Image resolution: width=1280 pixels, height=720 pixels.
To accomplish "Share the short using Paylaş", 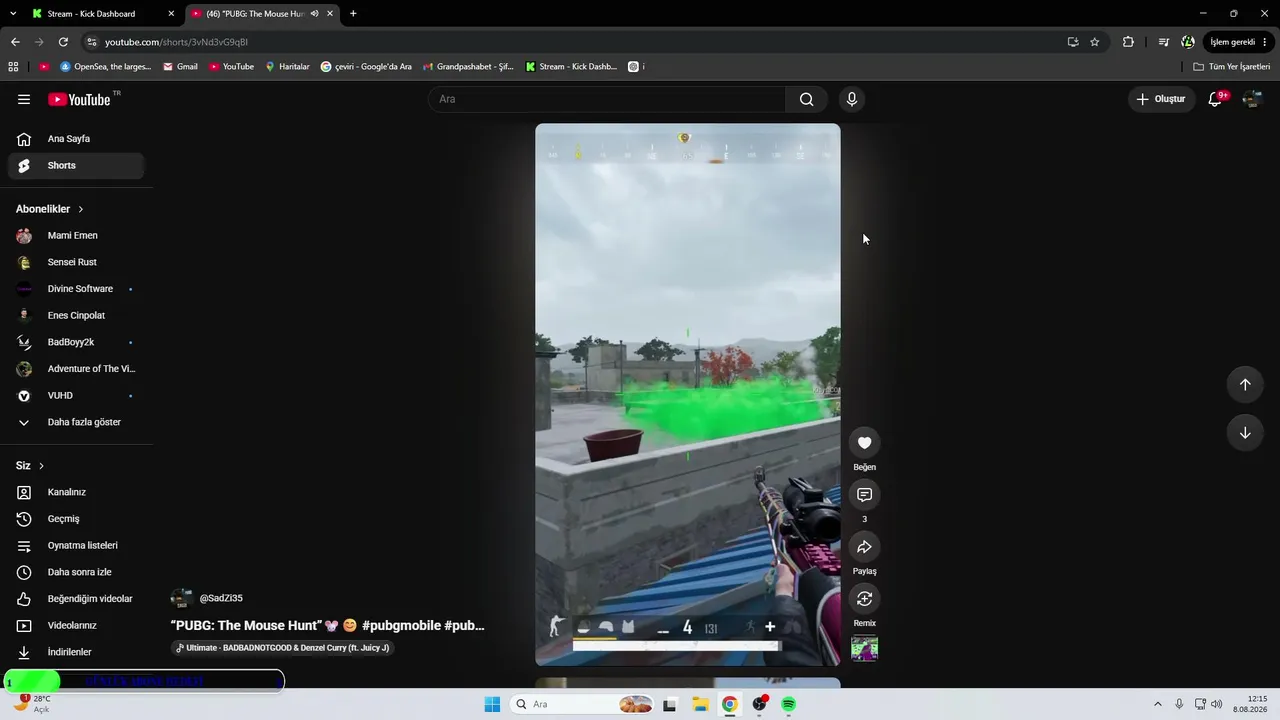I will 865,547.
